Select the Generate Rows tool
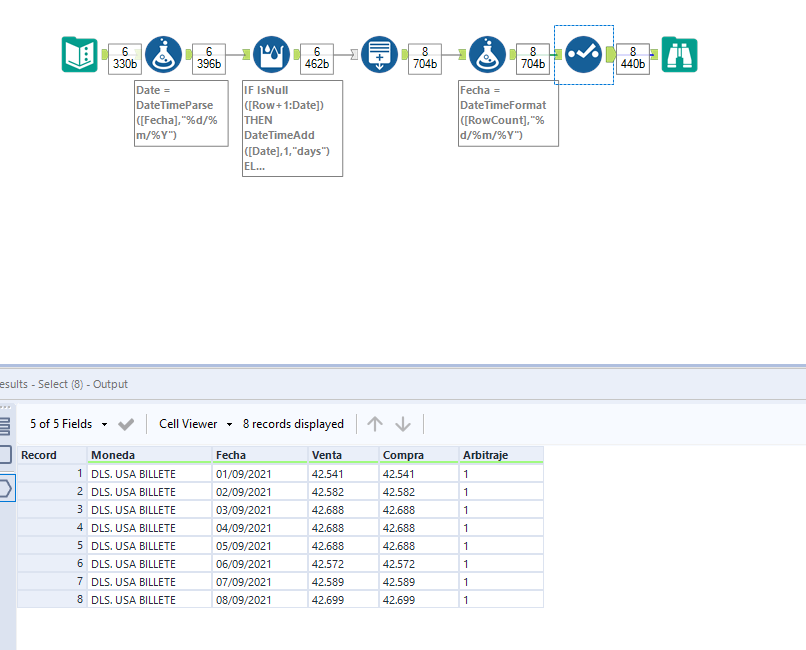Screen dimensions: 806x650 click(379, 54)
